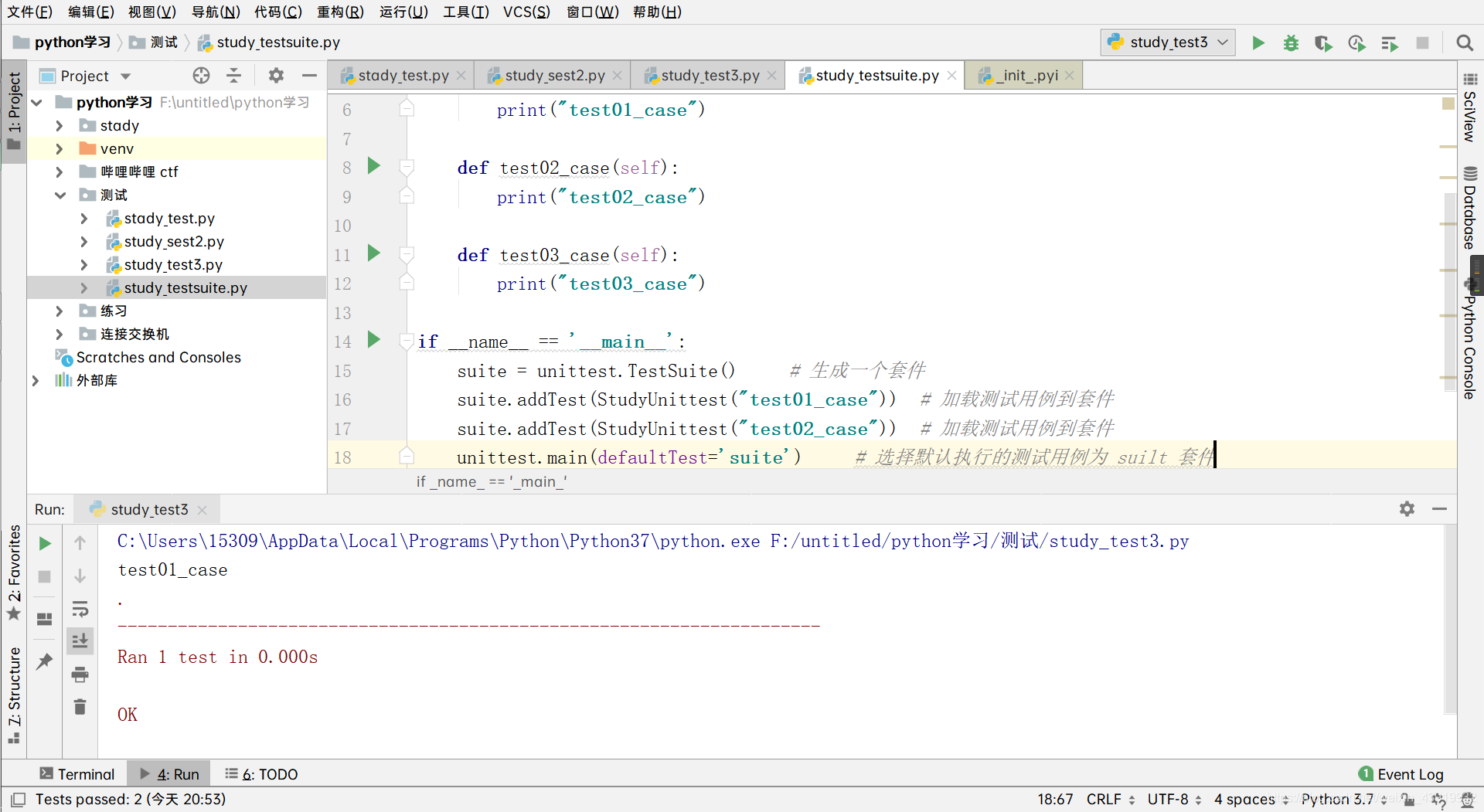The image size is (1484, 812).
Task: Click the concurrency diagram run icon
Action: point(1390,42)
